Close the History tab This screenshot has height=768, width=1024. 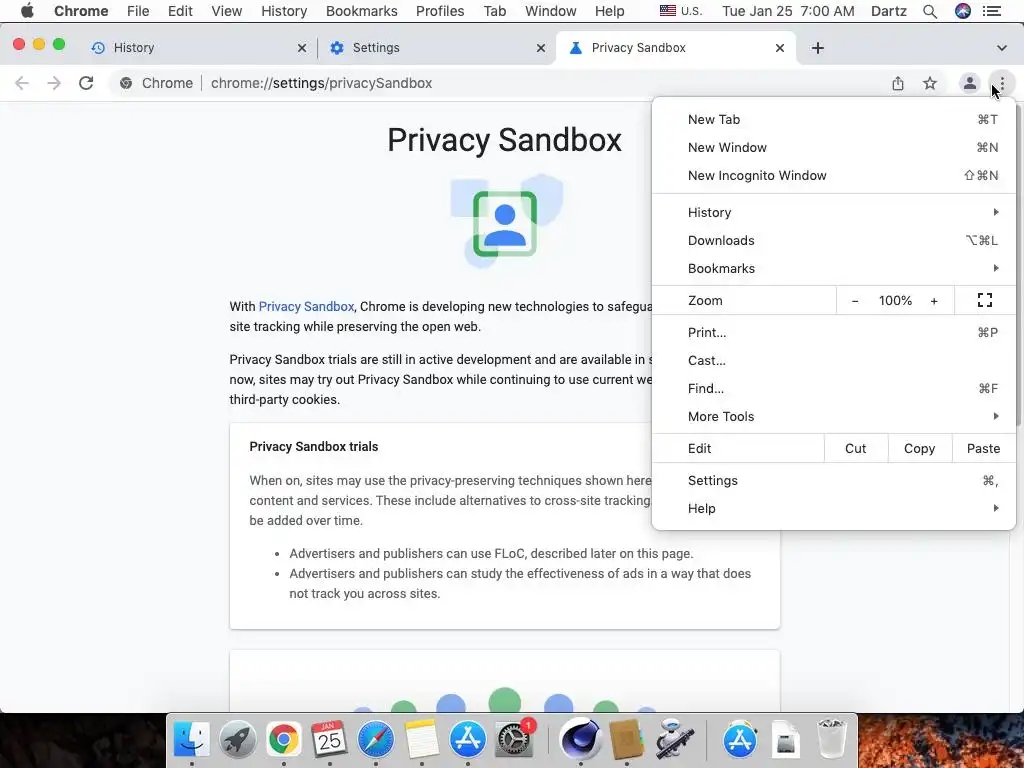[302, 48]
